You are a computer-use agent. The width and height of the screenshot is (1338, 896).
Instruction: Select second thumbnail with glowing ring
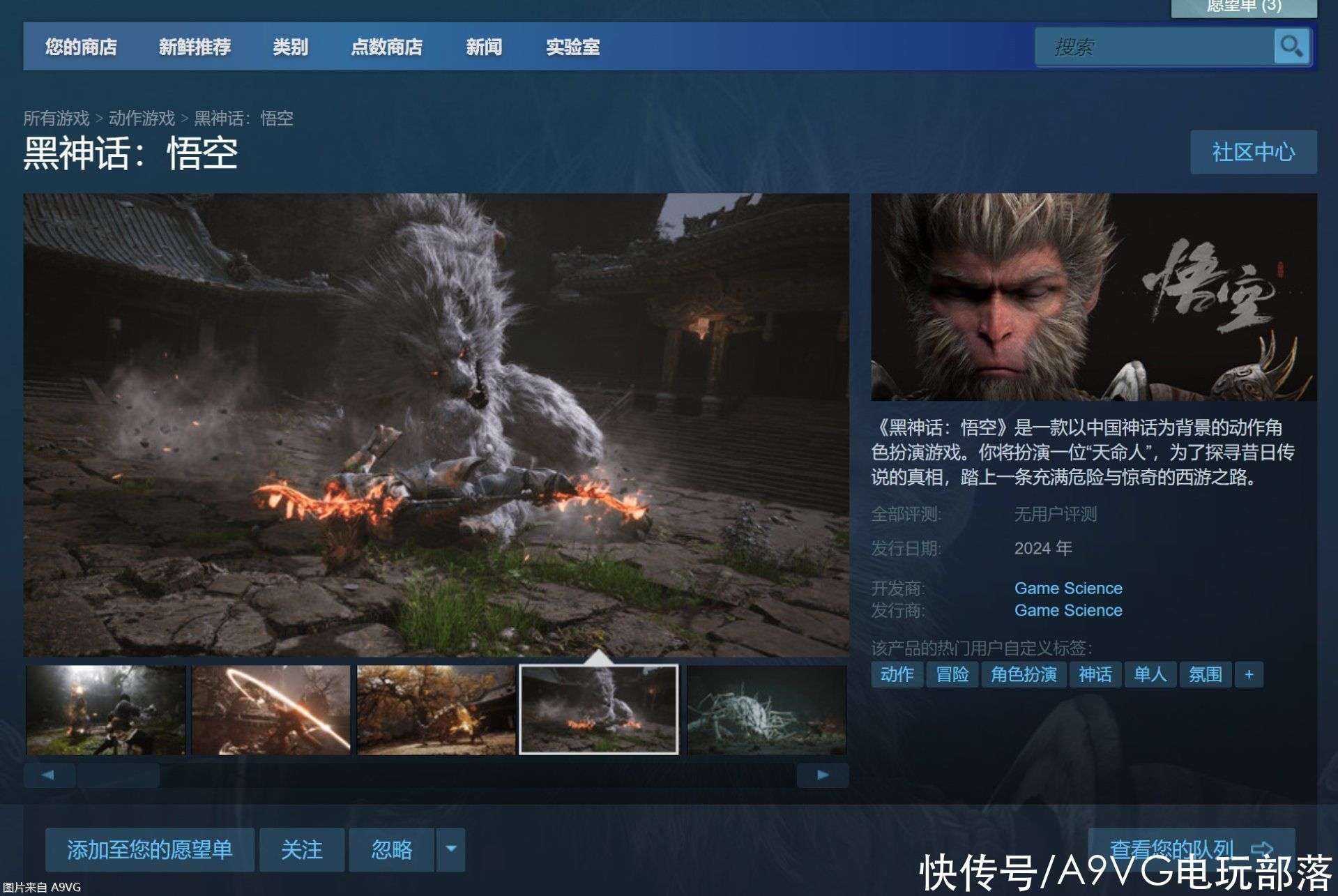pyautogui.click(x=271, y=710)
